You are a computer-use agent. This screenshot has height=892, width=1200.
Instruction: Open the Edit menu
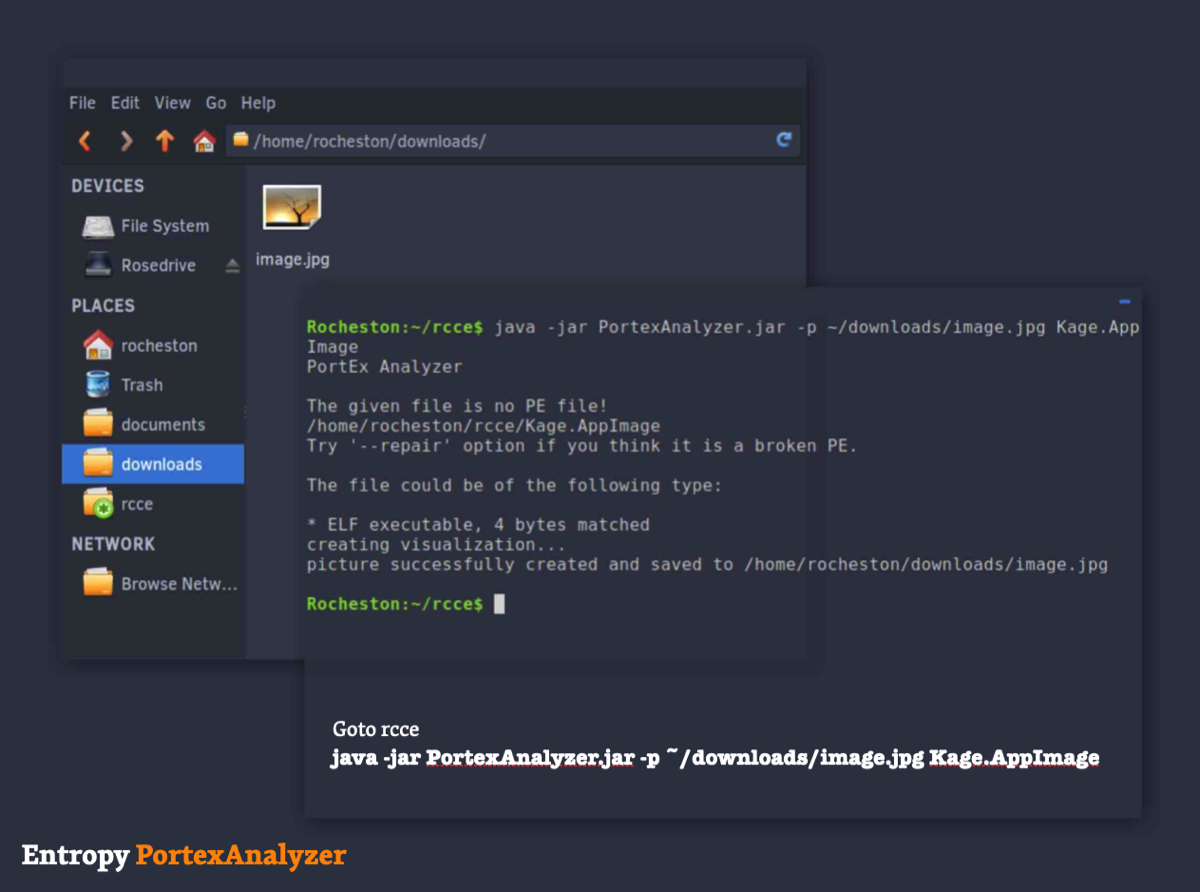click(x=125, y=103)
